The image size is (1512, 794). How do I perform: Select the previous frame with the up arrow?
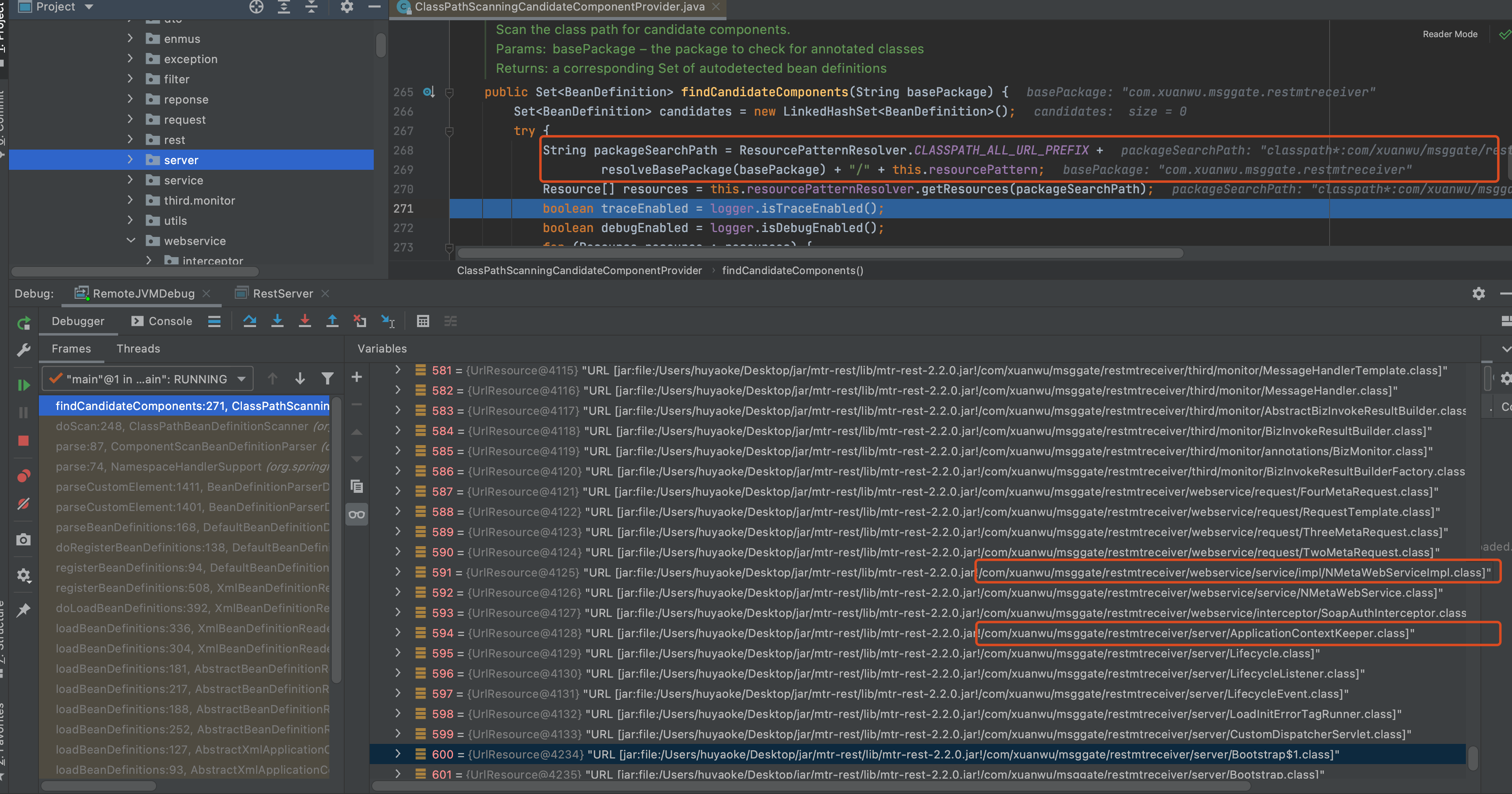[x=272, y=379]
